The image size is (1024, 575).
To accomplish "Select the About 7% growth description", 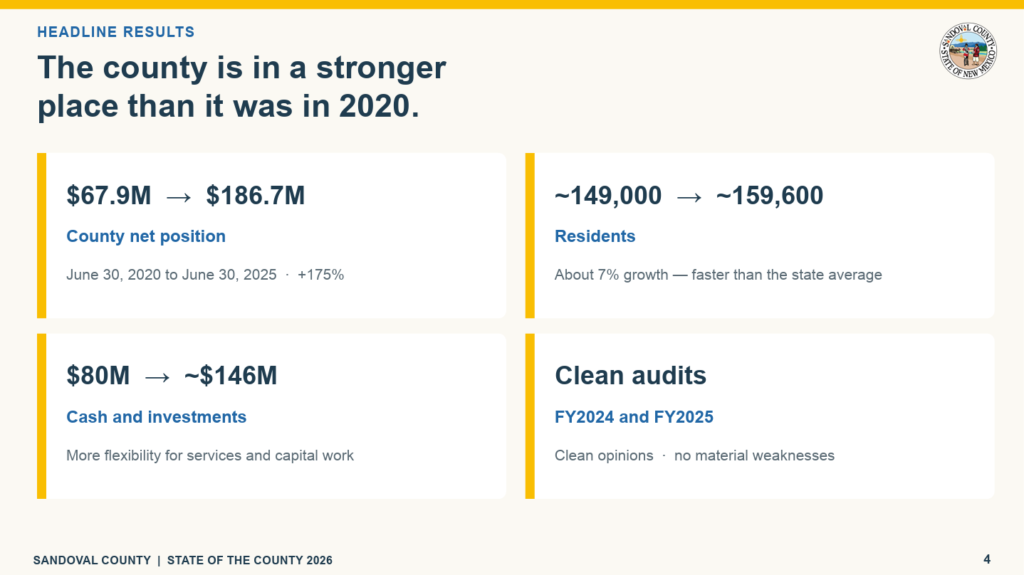I will click(x=718, y=274).
